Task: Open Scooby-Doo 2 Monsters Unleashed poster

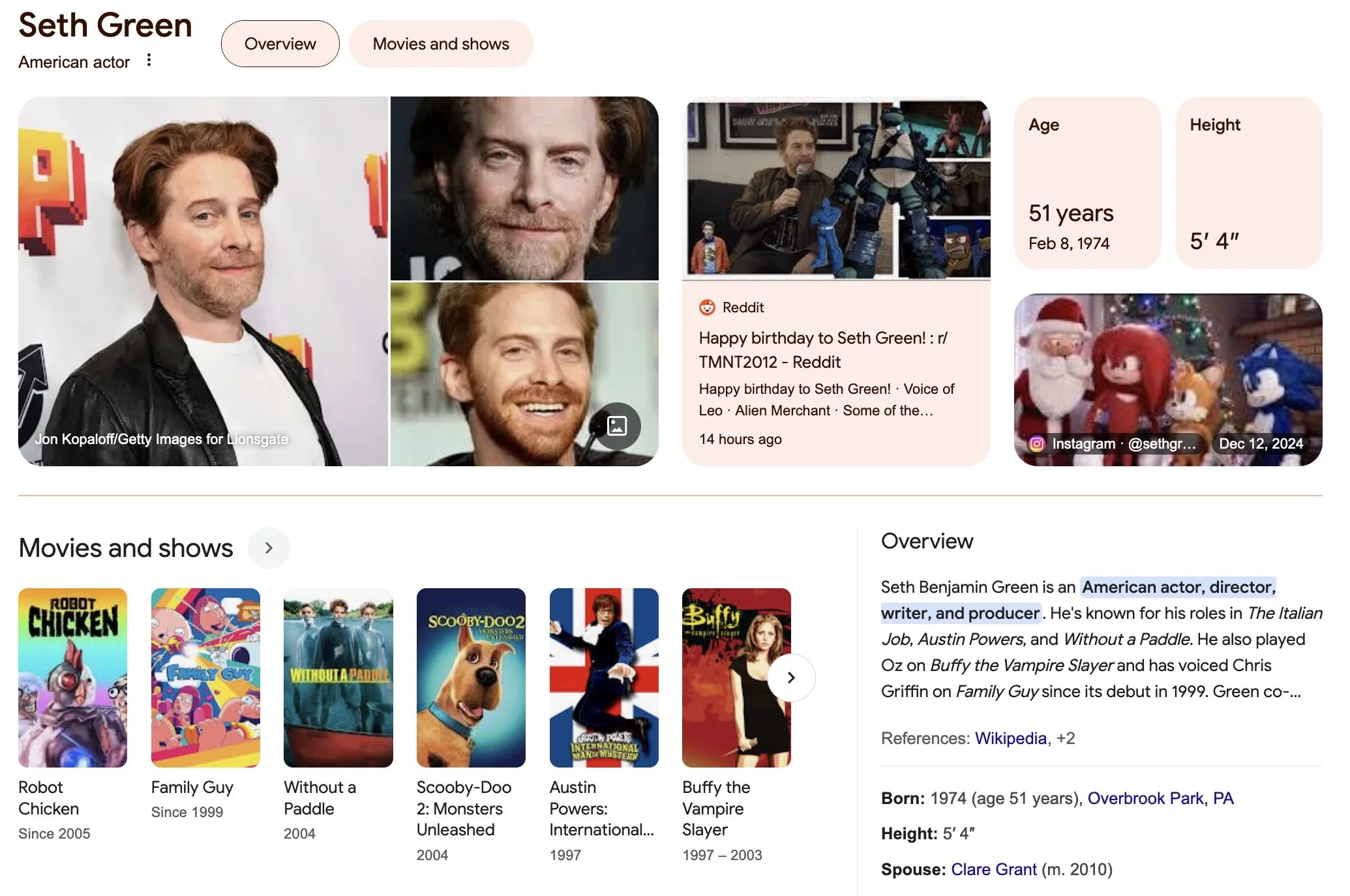Action: tap(471, 678)
